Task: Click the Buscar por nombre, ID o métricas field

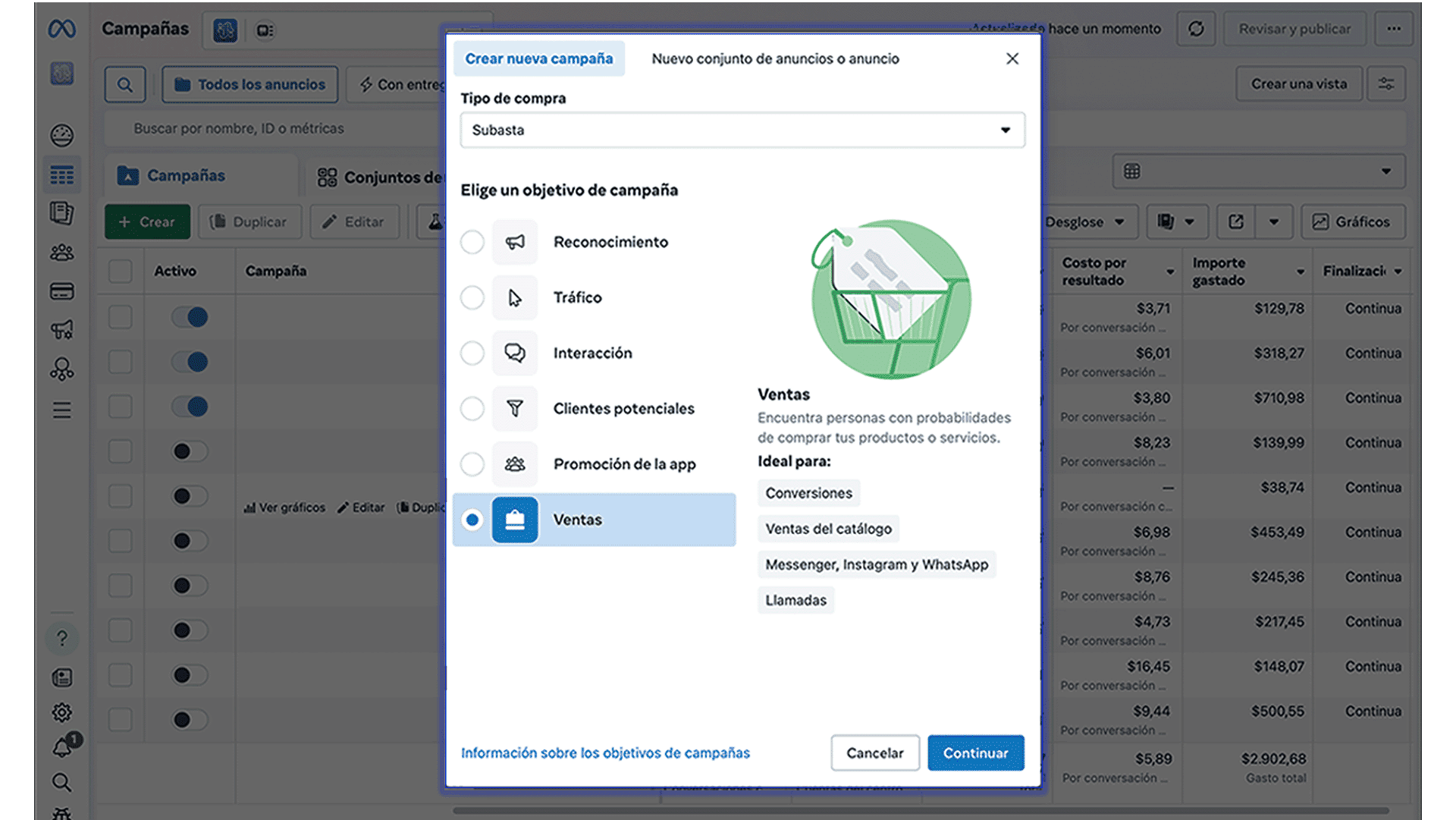Action: 273,128
